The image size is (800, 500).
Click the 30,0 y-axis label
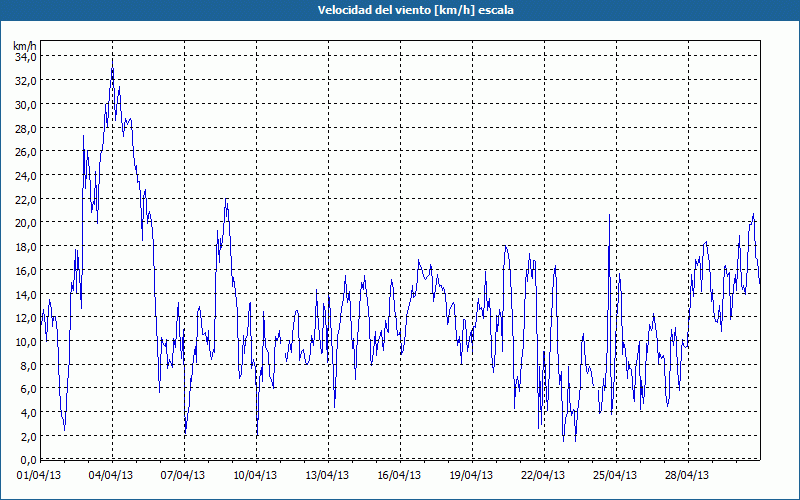(26, 105)
